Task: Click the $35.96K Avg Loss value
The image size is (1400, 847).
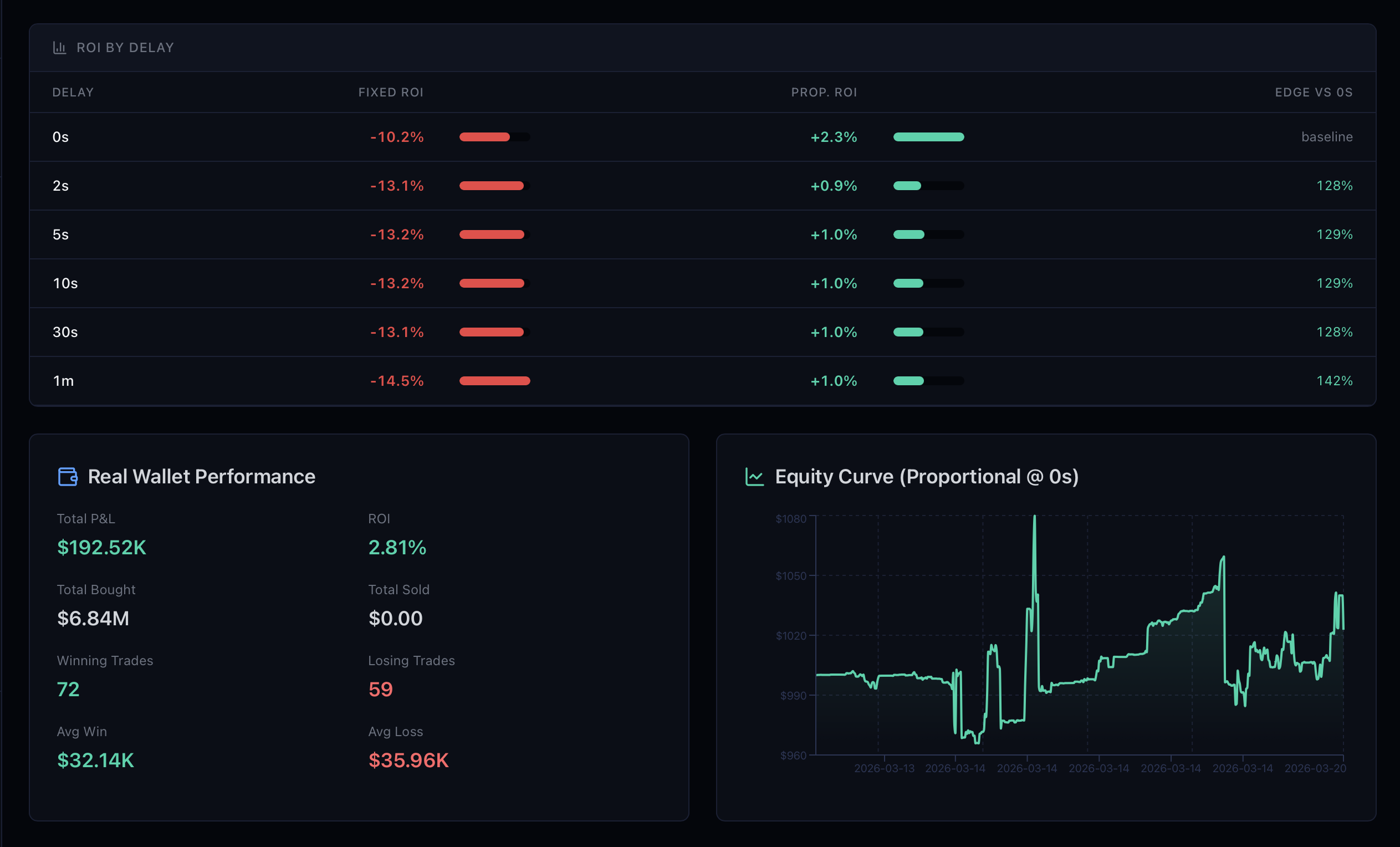Action: click(408, 761)
